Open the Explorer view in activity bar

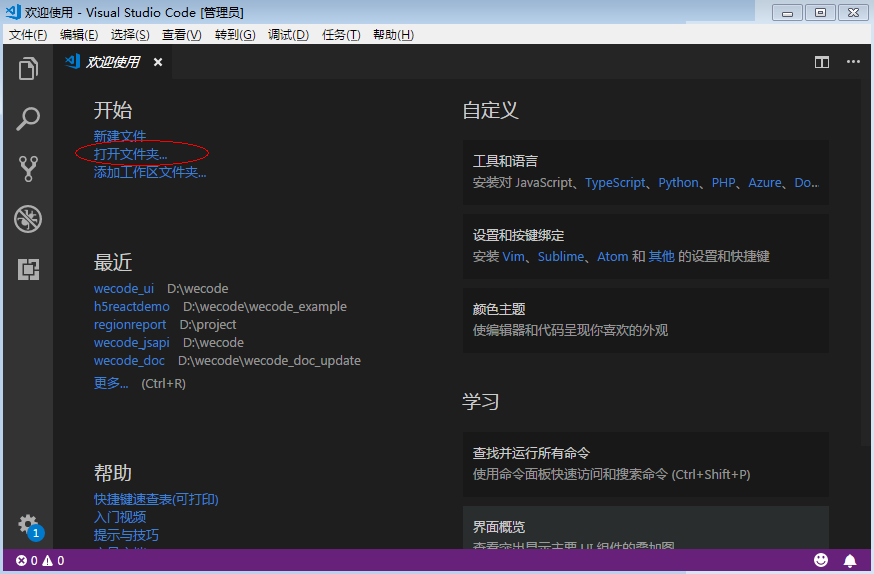coord(28,69)
